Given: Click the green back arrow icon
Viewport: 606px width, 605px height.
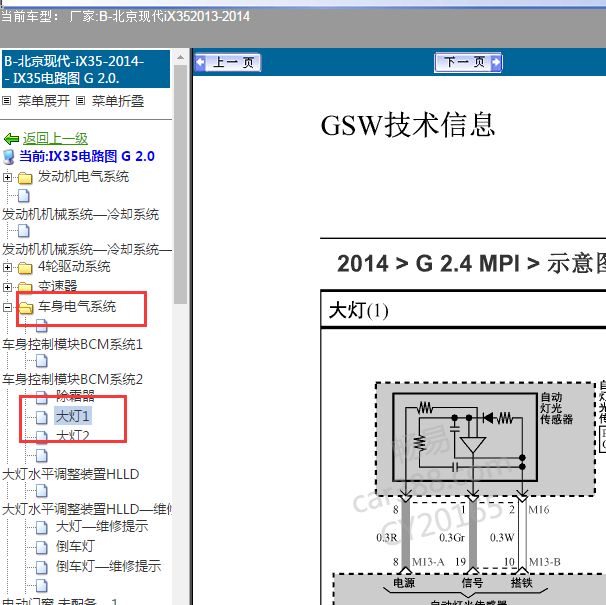Looking at the screenshot, I should (x=11, y=138).
